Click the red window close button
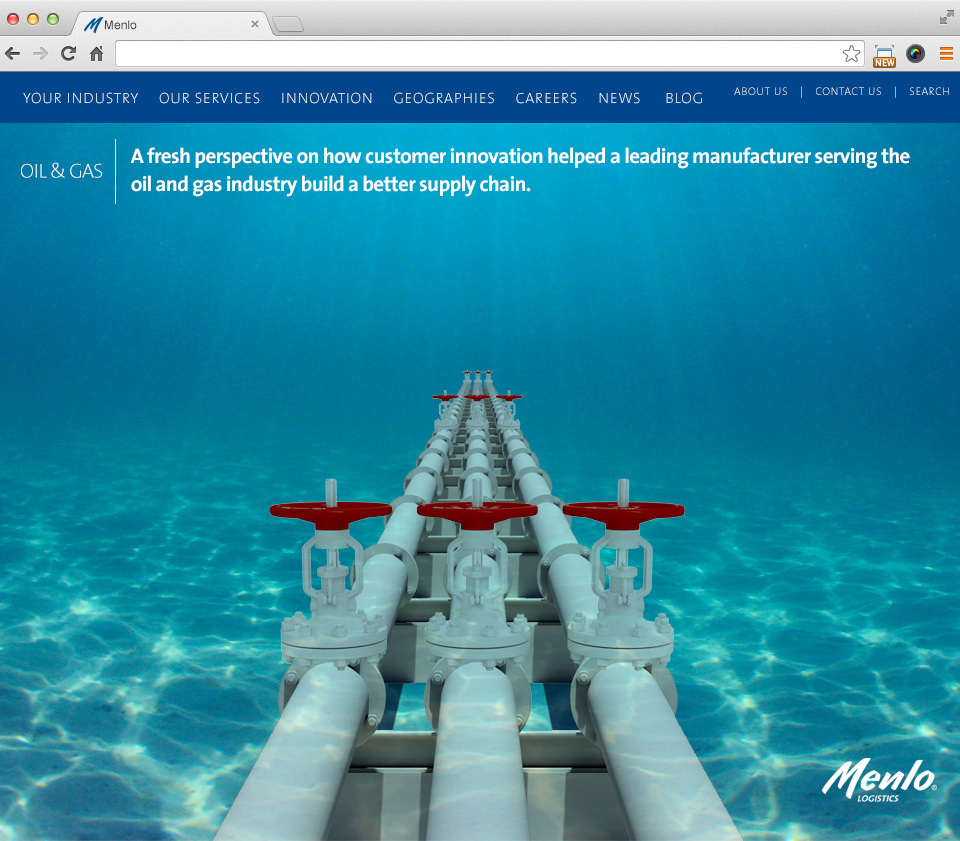Screen dimensions: 960x841 click(x=13, y=19)
